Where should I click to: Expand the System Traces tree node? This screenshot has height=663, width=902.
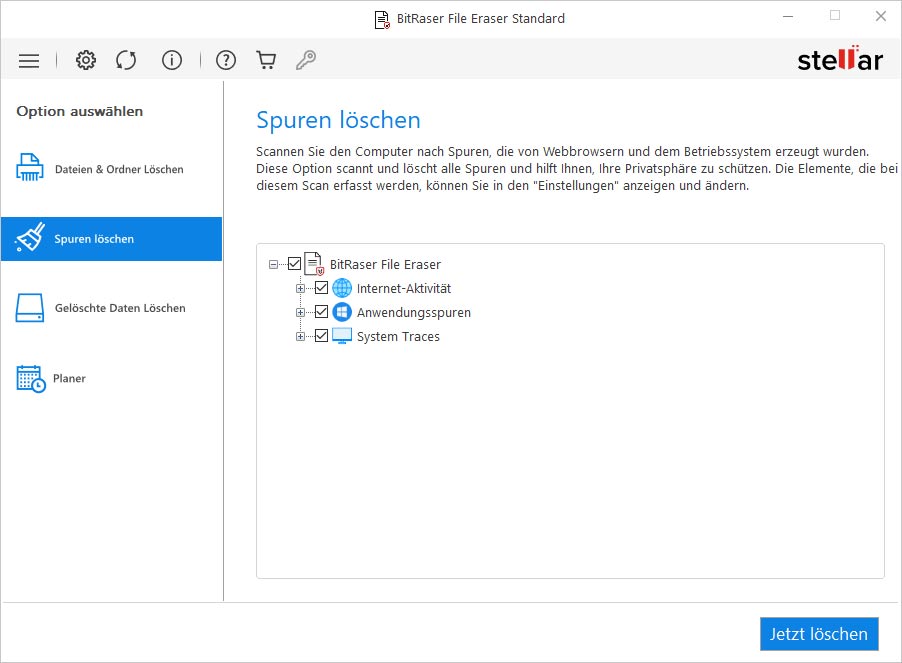[300, 337]
